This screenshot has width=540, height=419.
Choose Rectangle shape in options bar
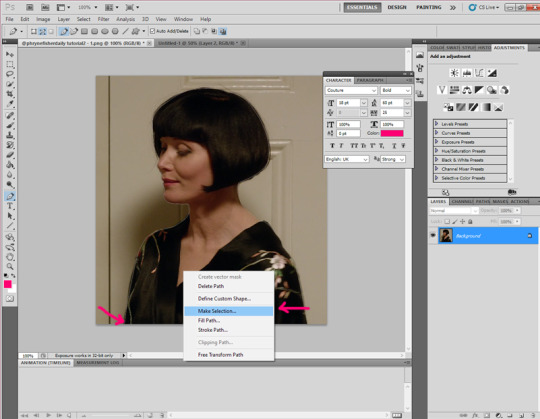[x=84, y=31]
